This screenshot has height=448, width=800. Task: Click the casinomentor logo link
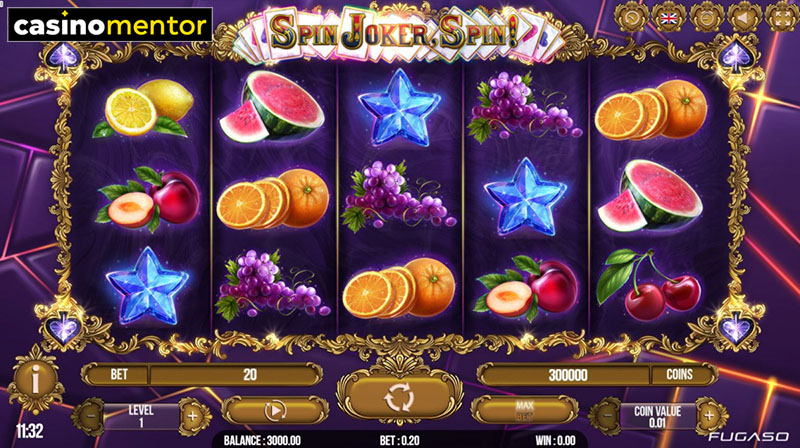coord(110,24)
